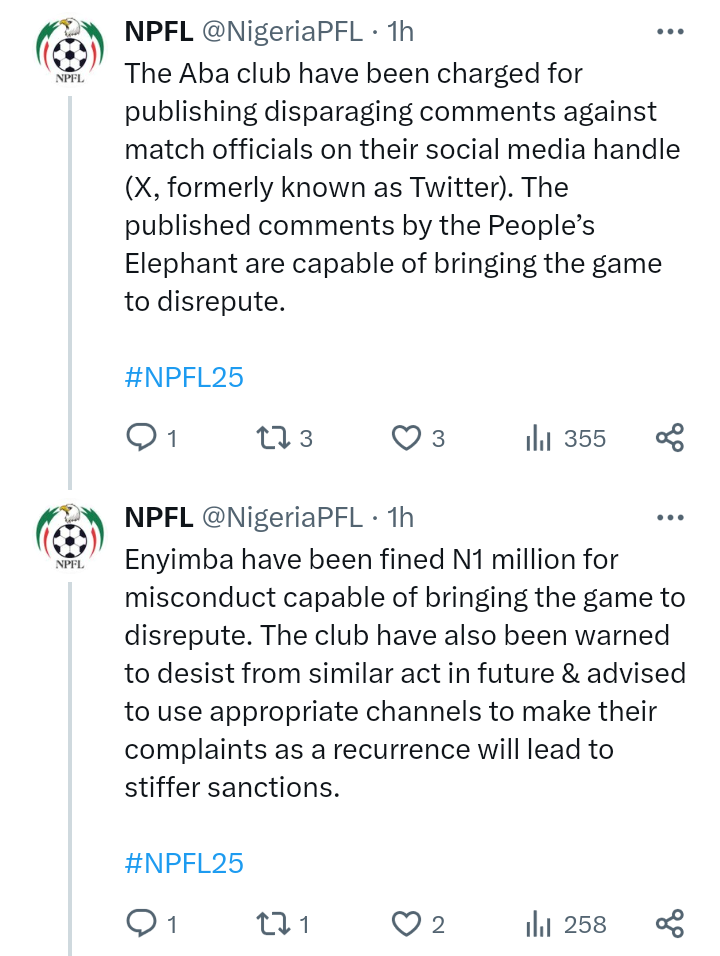
Task: Open first tweet's 1h timestamp
Action: (400, 32)
